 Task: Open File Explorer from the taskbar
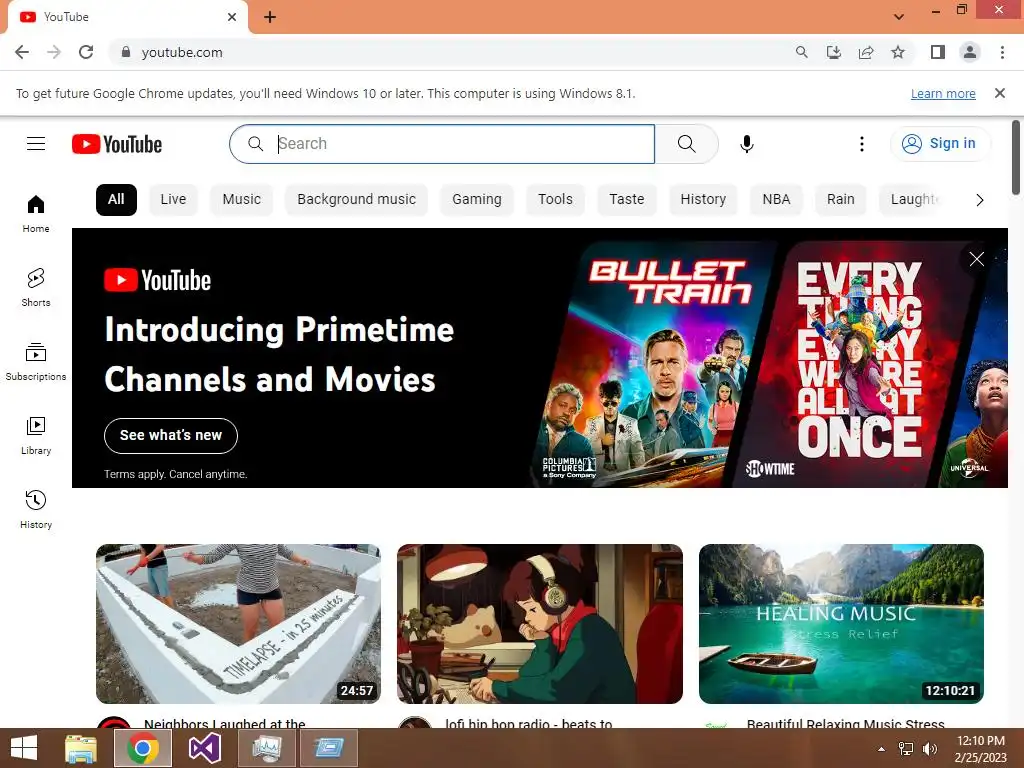tap(80, 748)
